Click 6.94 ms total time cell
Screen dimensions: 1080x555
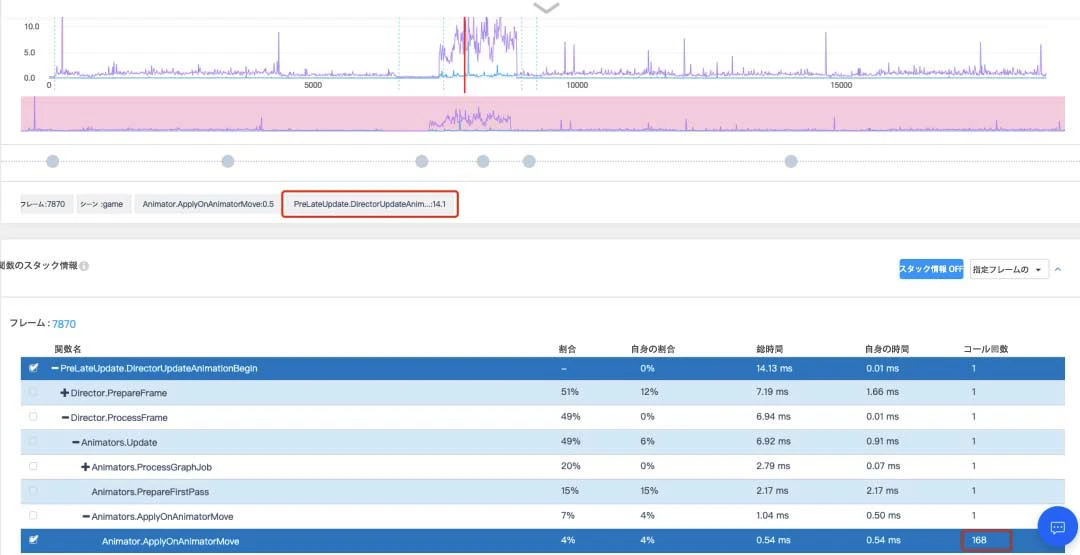pos(771,417)
